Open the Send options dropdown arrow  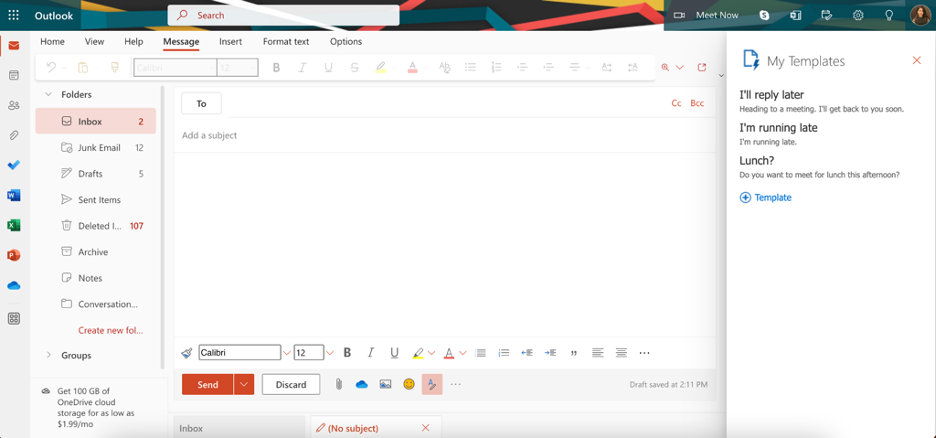pos(244,384)
